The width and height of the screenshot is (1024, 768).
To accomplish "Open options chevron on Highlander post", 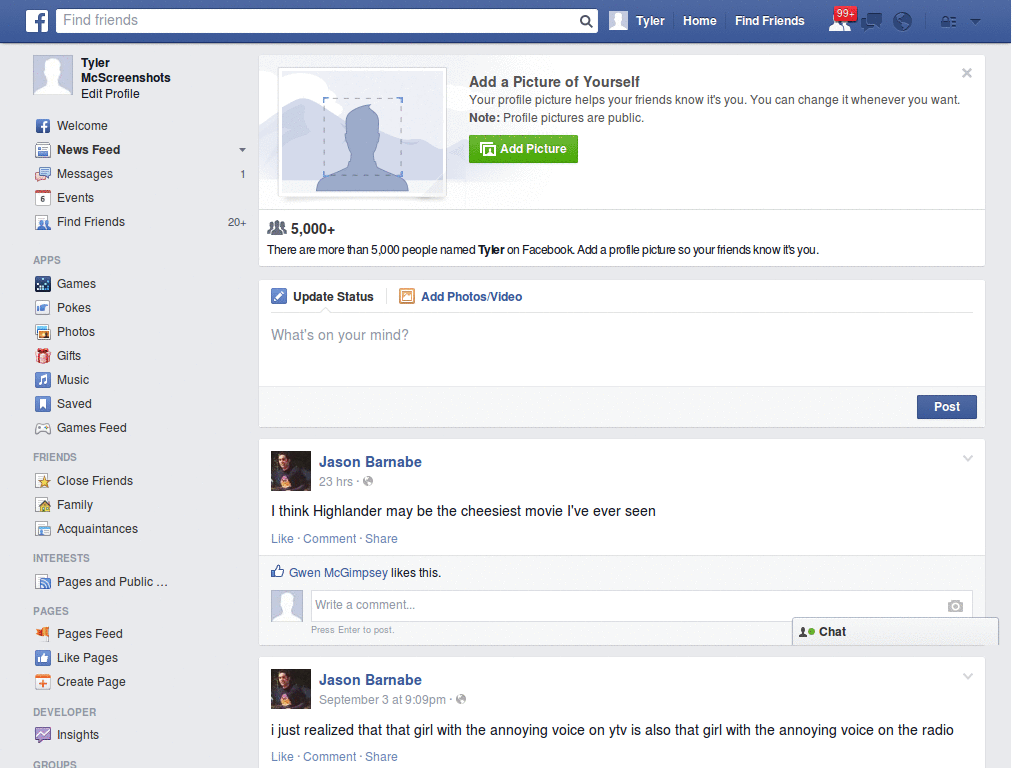I will point(968,458).
